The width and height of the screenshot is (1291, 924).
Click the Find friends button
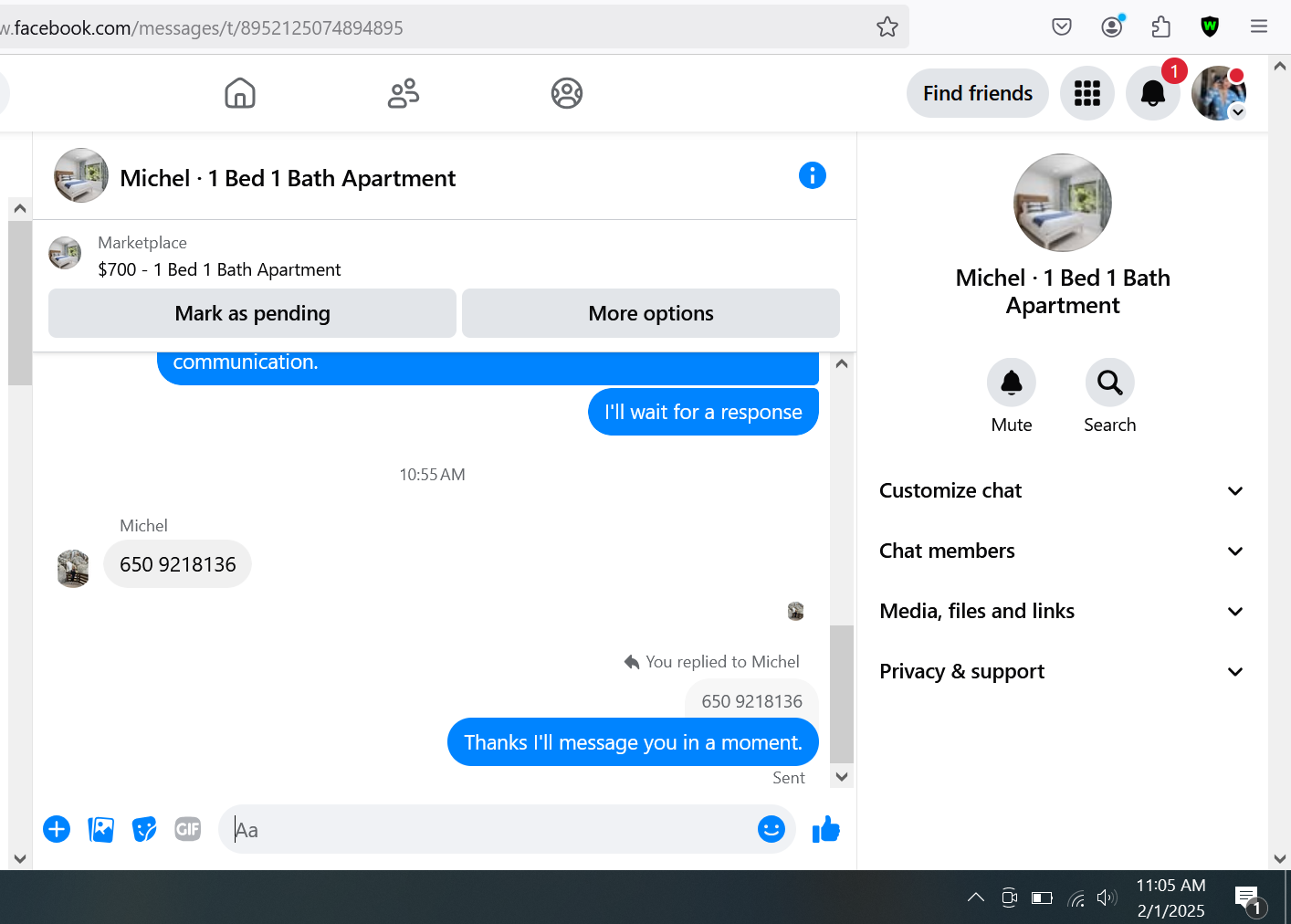pyautogui.click(x=978, y=93)
